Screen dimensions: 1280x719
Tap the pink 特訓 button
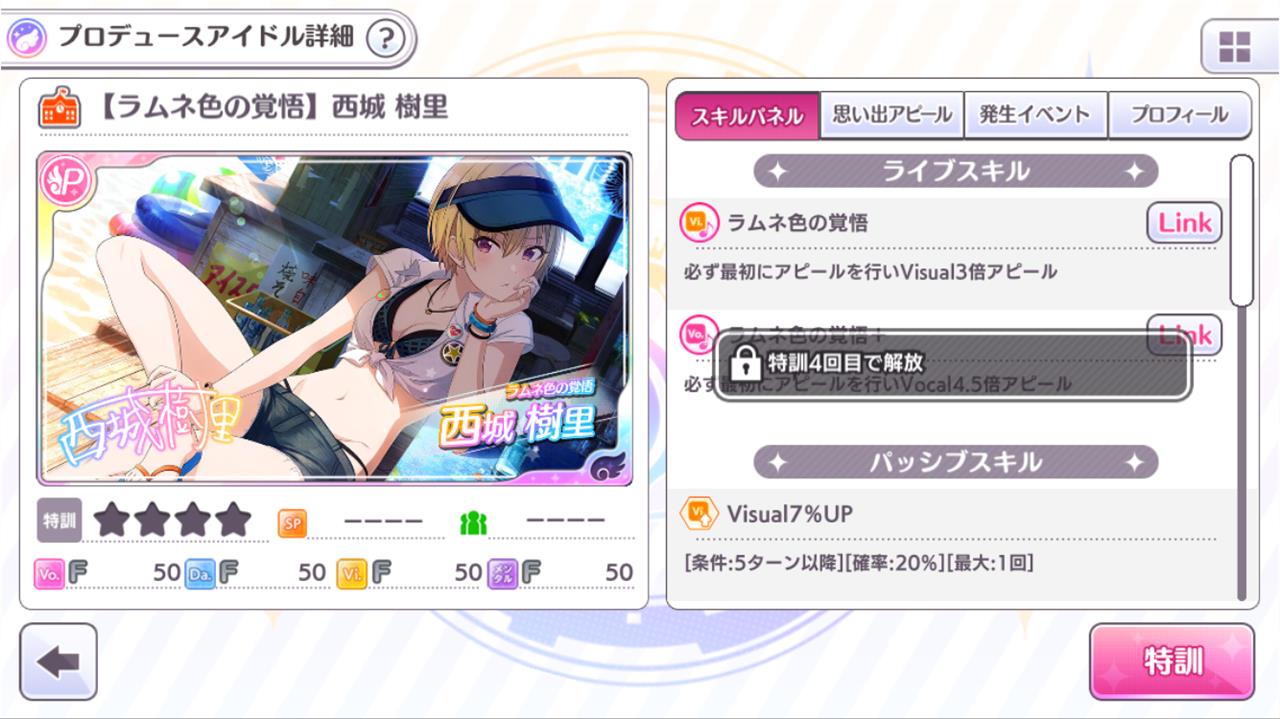(x=1172, y=661)
